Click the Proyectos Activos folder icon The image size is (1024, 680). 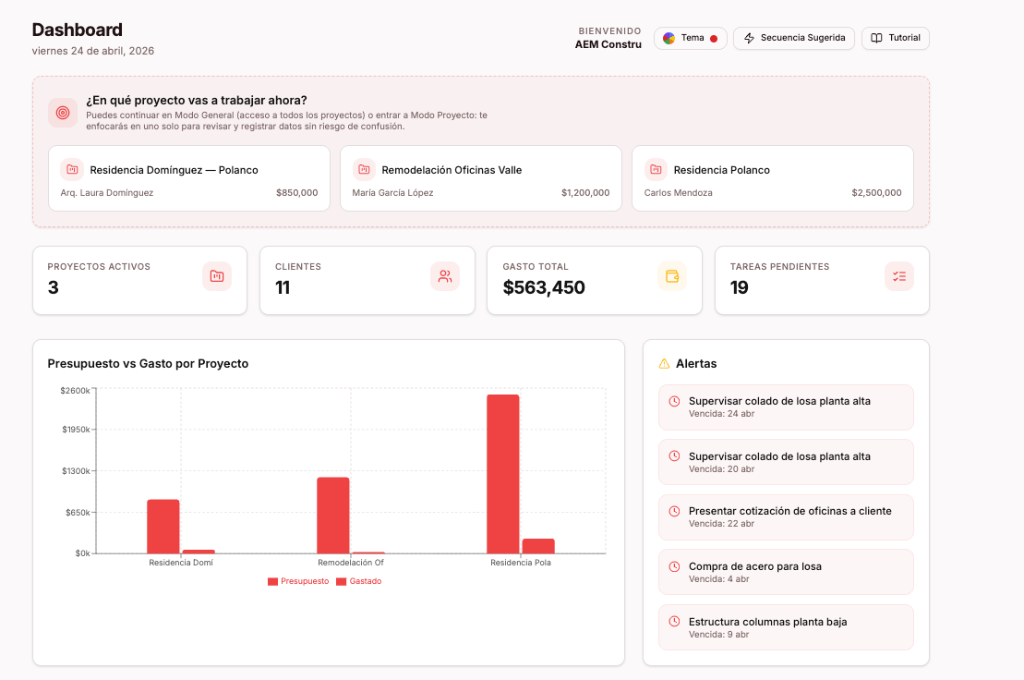click(x=217, y=276)
